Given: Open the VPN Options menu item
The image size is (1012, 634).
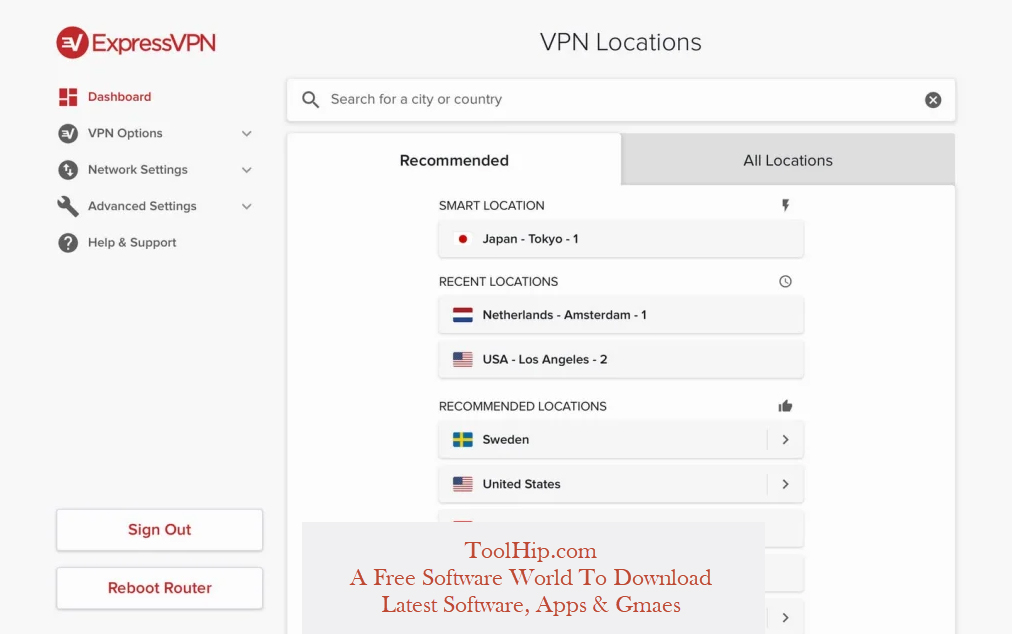Looking at the screenshot, I should pos(125,134).
